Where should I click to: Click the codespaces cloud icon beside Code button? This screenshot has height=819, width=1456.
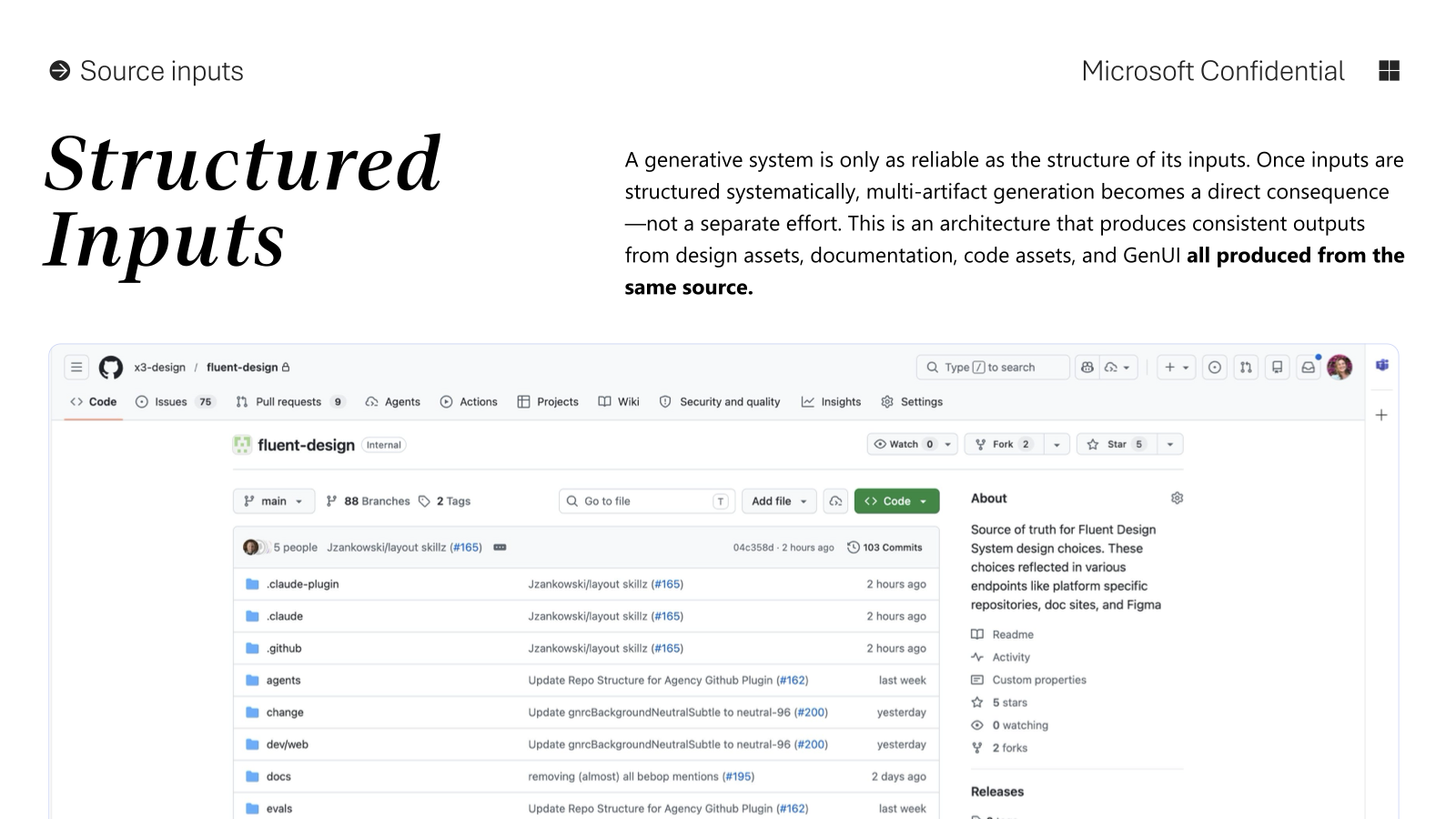[835, 501]
